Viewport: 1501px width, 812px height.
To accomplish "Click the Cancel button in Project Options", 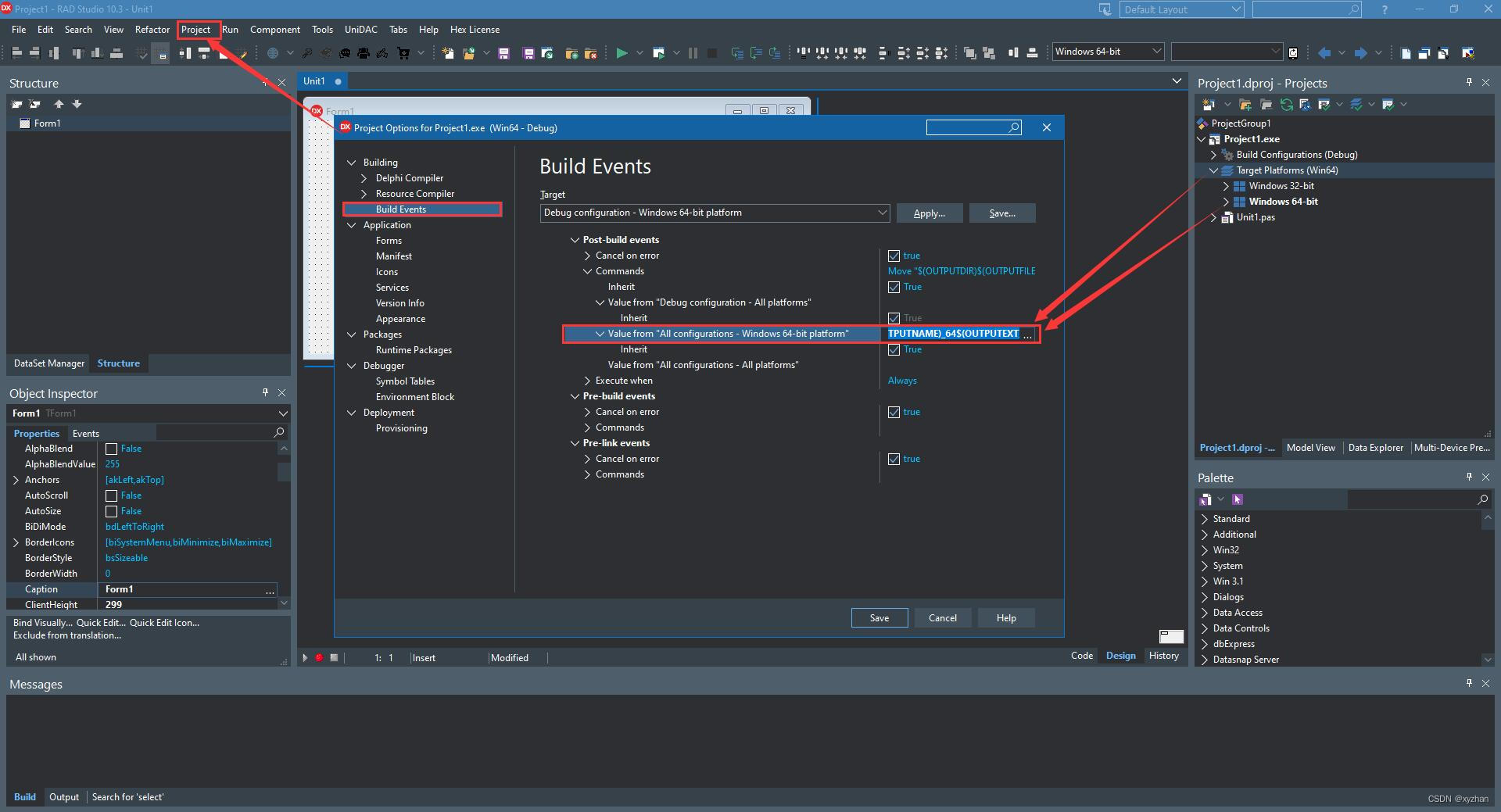I will 942,618.
